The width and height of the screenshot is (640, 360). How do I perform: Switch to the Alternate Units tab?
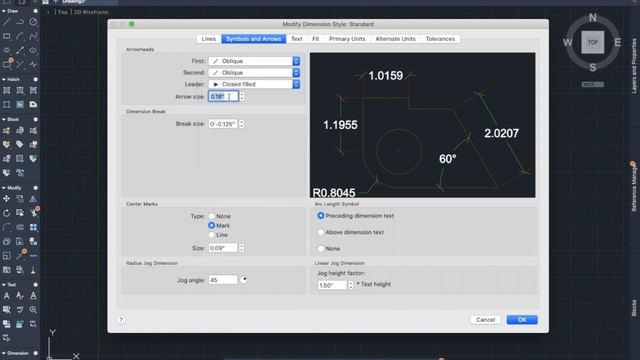click(395, 39)
